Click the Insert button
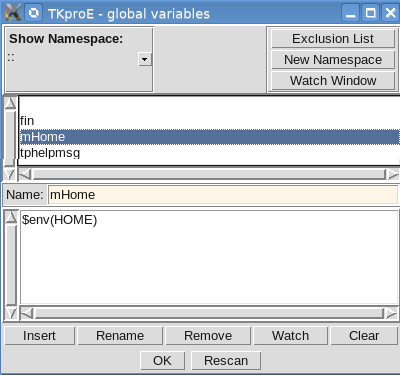The height and width of the screenshot is (375, 400). [x=39, y=336]
